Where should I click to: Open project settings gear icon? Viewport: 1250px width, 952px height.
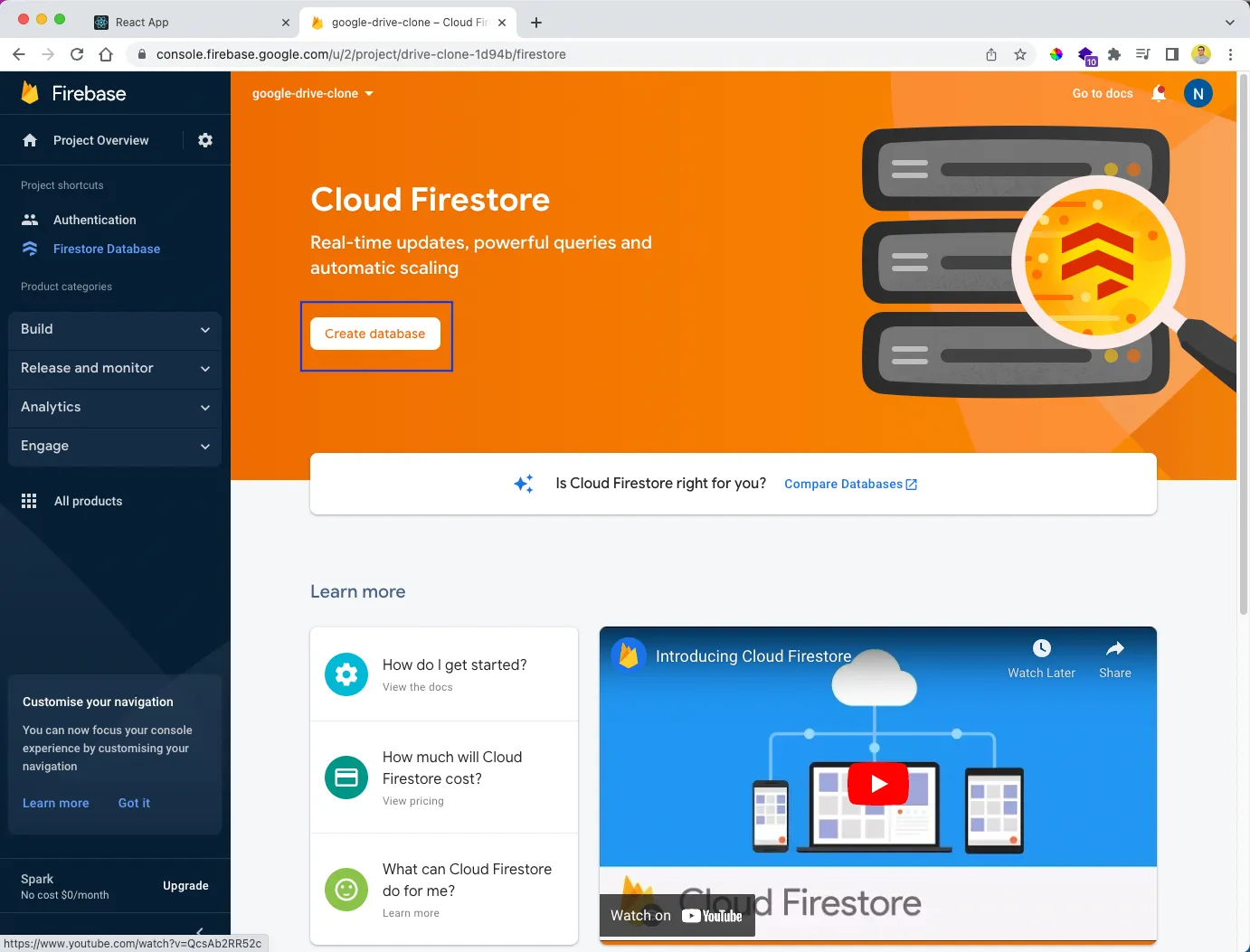[x=205, y=140]
